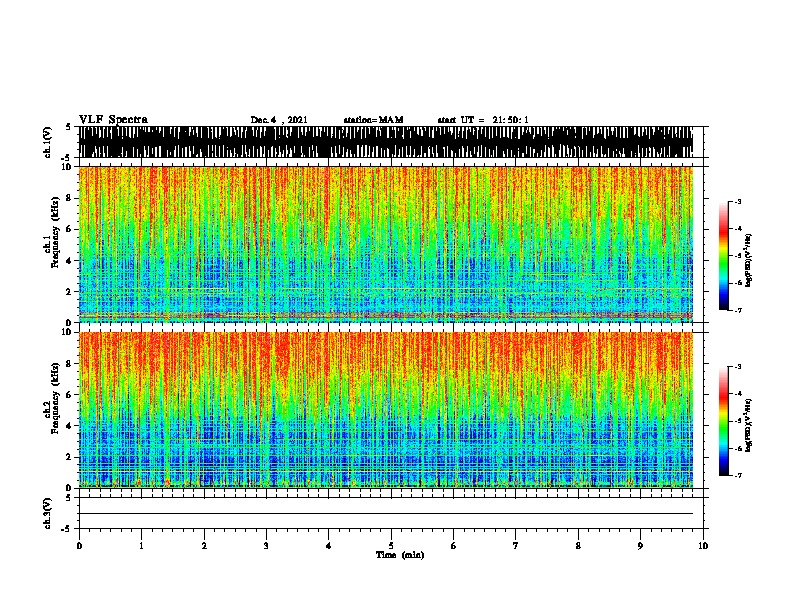Click the "-5" tick of the ch.3(V) axis

pos(67,529)
